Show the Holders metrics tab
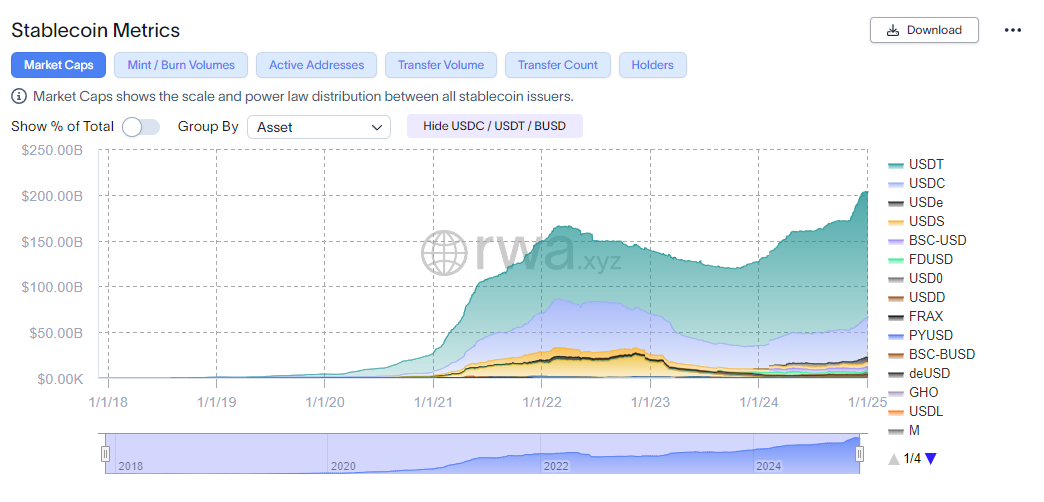1044x502 pixels. pyautogui.click(x=652, y=65)
